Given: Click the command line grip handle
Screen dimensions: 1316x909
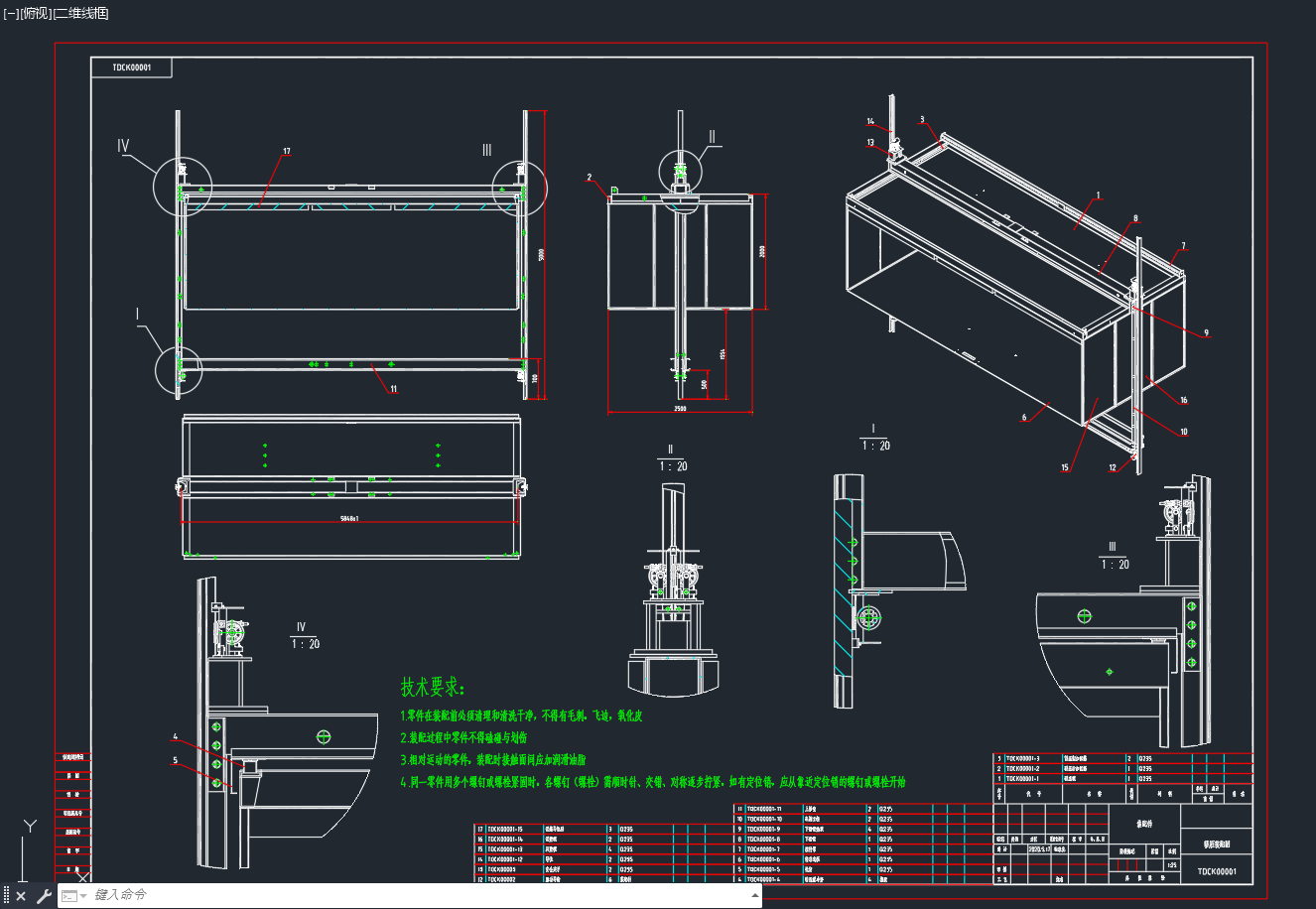Looking at the screenshot, I should tap(6, 896).
